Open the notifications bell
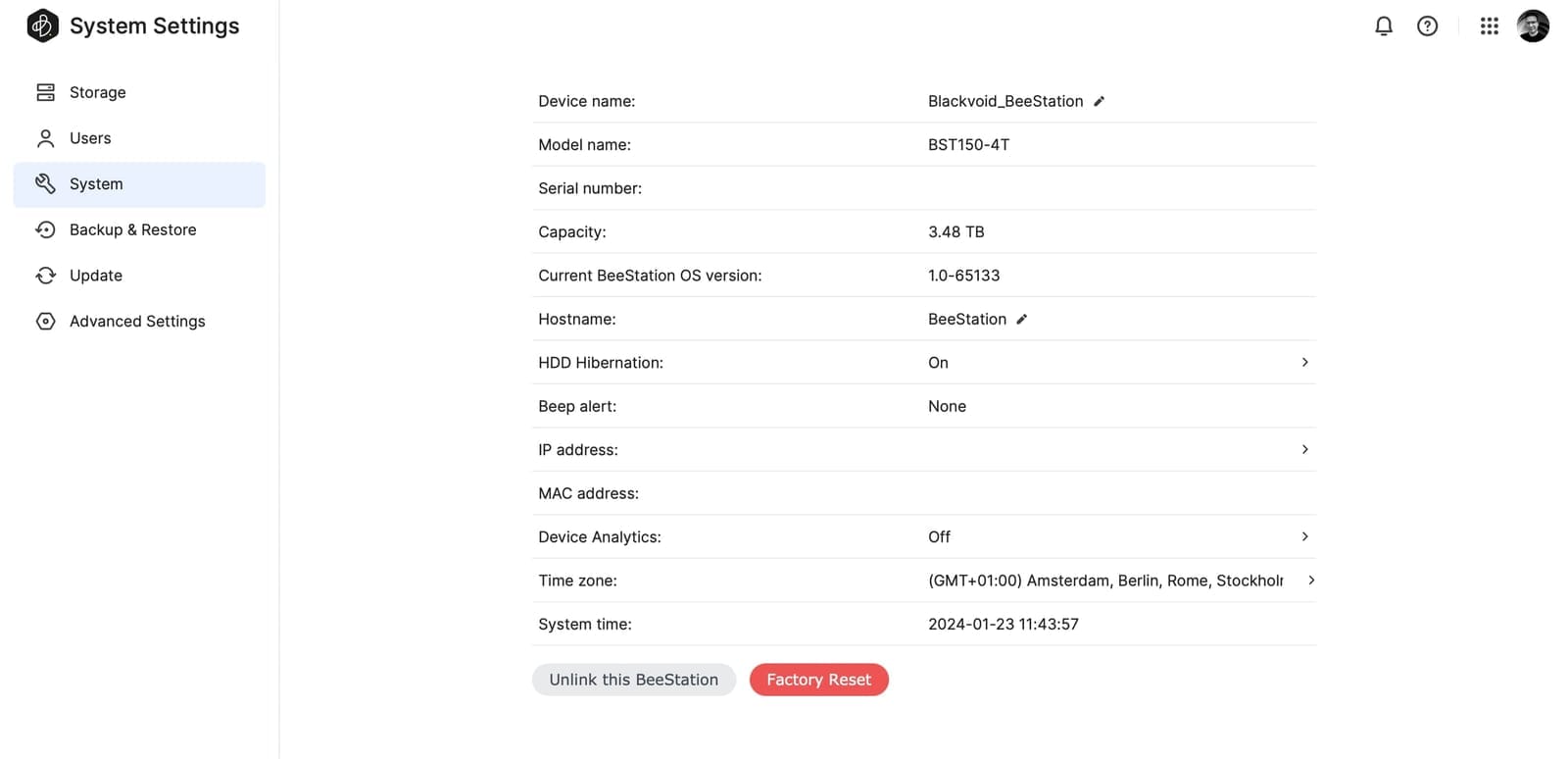Image resolution: width=1568 pixels, height=759 pixels. point(1384,26)
